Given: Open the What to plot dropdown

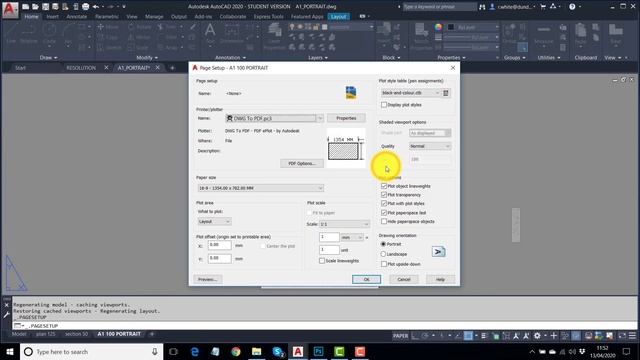Looking at the screenshot, I should pos(214,222).
